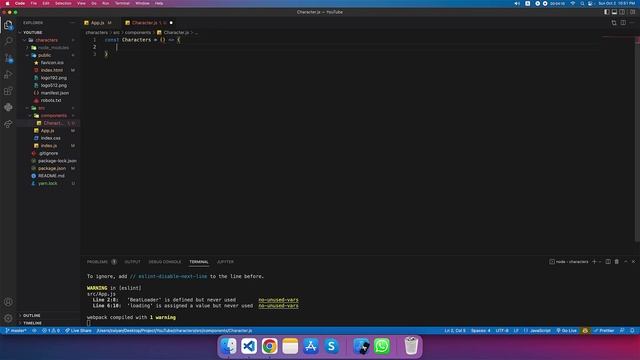Customize layout icon in the title bar

point(633,12)
